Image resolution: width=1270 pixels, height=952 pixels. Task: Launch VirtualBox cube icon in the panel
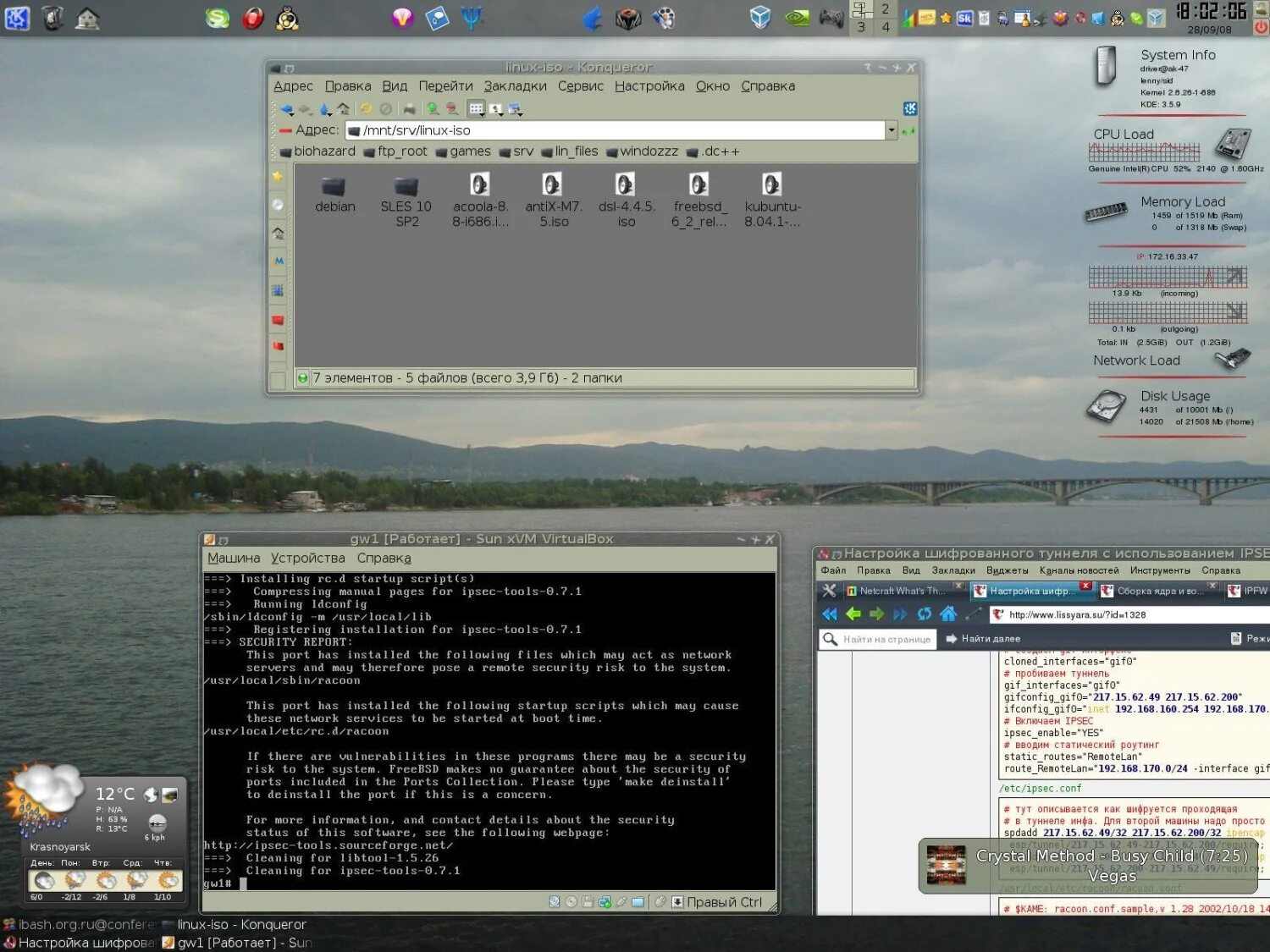point(760,17)
